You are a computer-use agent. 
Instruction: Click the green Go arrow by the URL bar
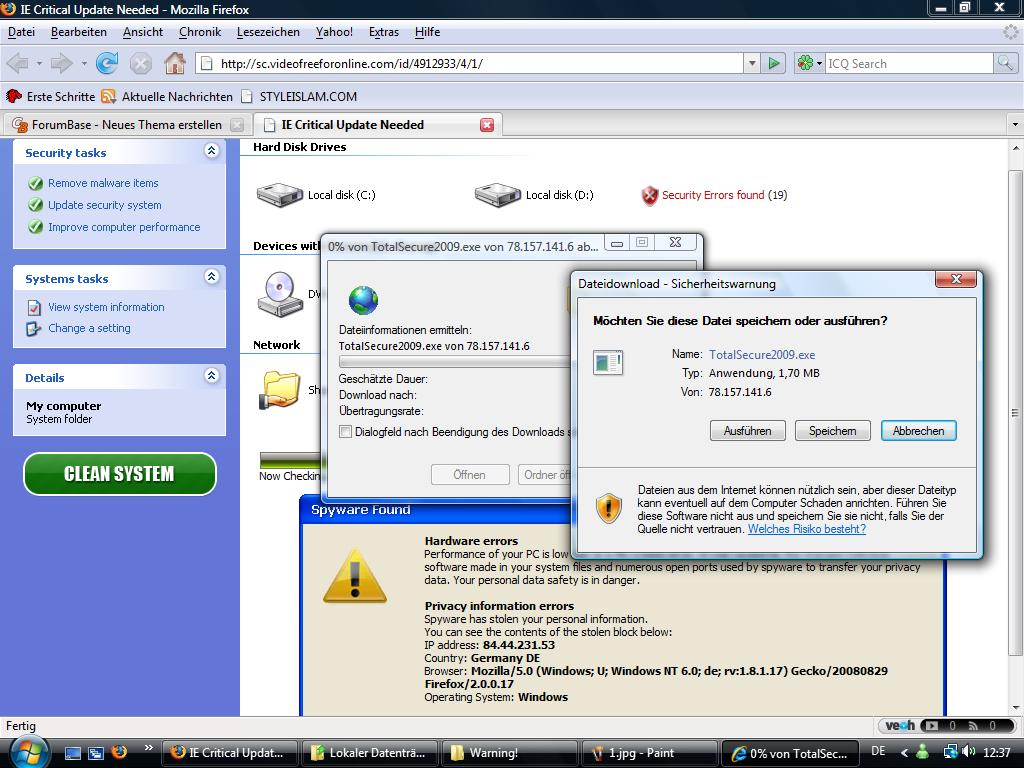click(x=774, y=63)
